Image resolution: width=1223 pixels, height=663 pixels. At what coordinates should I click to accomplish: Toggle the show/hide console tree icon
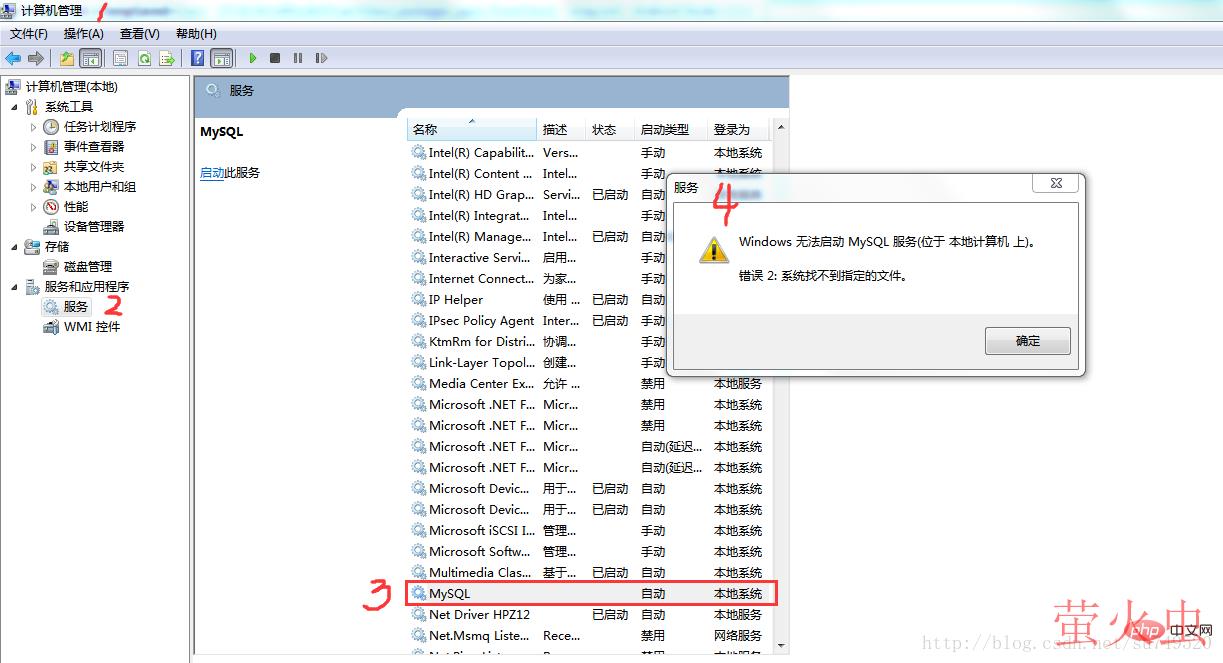90,58
